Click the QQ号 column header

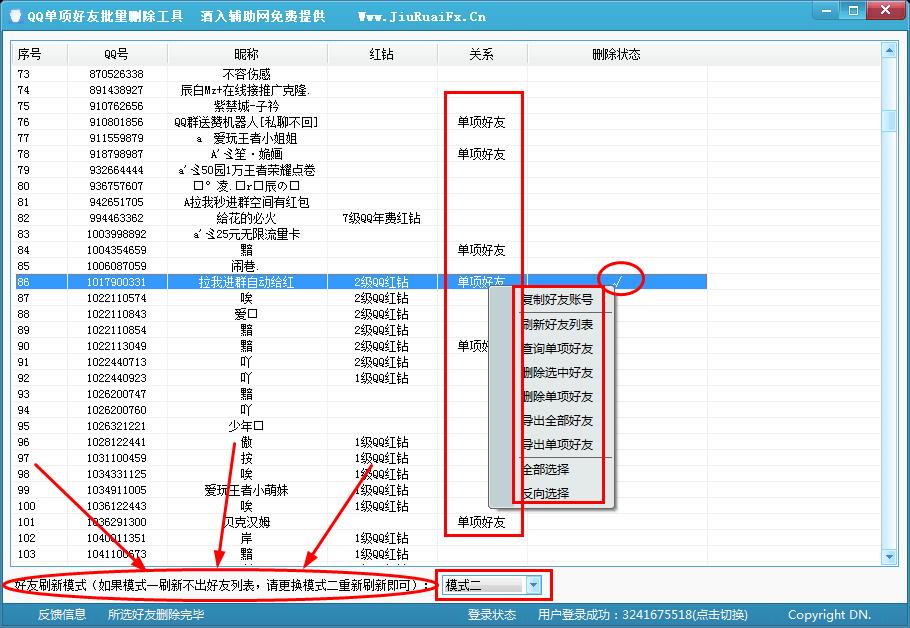pyautogui.click(x=117, y=54)
